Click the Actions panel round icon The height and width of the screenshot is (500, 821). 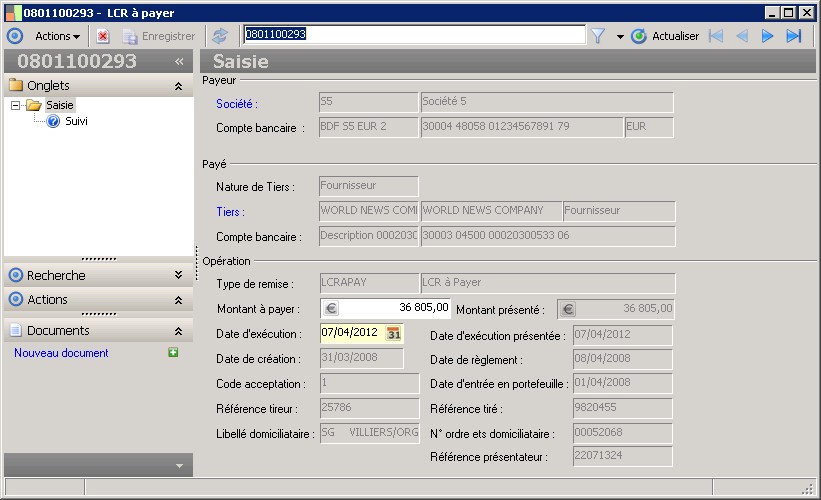point(16,299)
